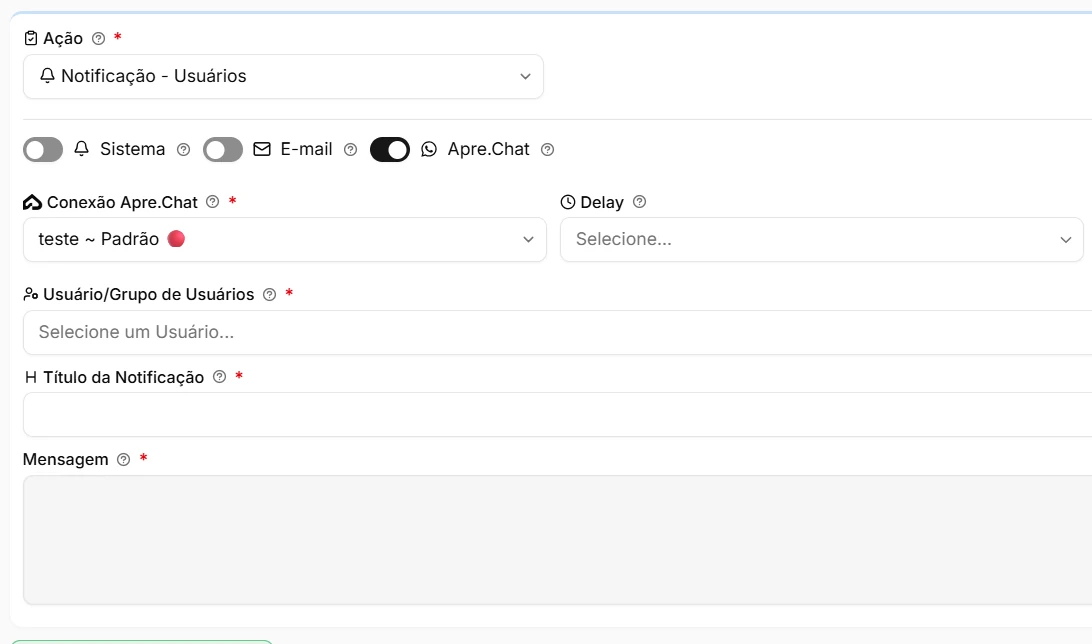Open the Ação dropdown showing Notificação - Usuários

[x=283, y=77]
